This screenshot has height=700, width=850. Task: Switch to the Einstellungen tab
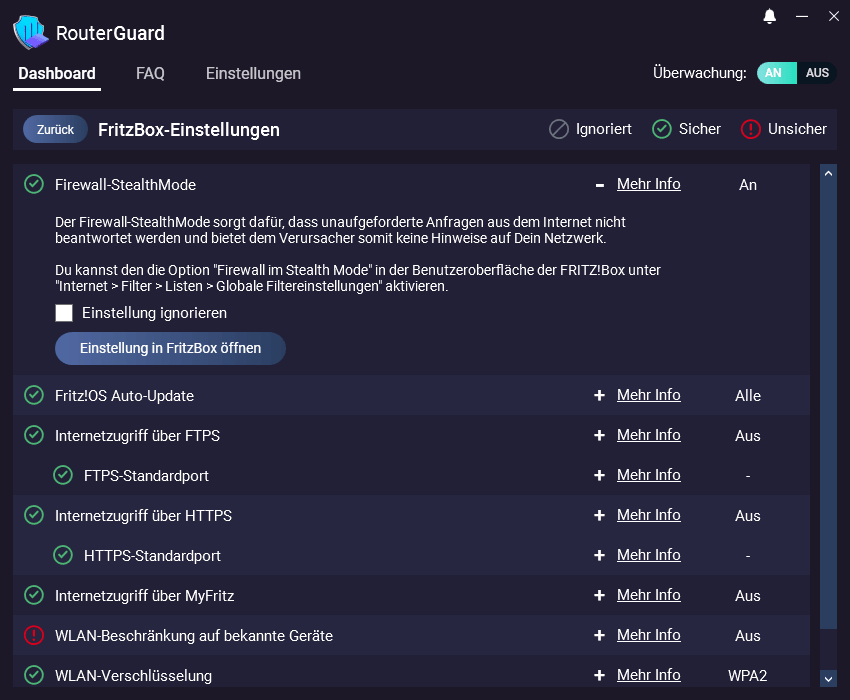253,73
